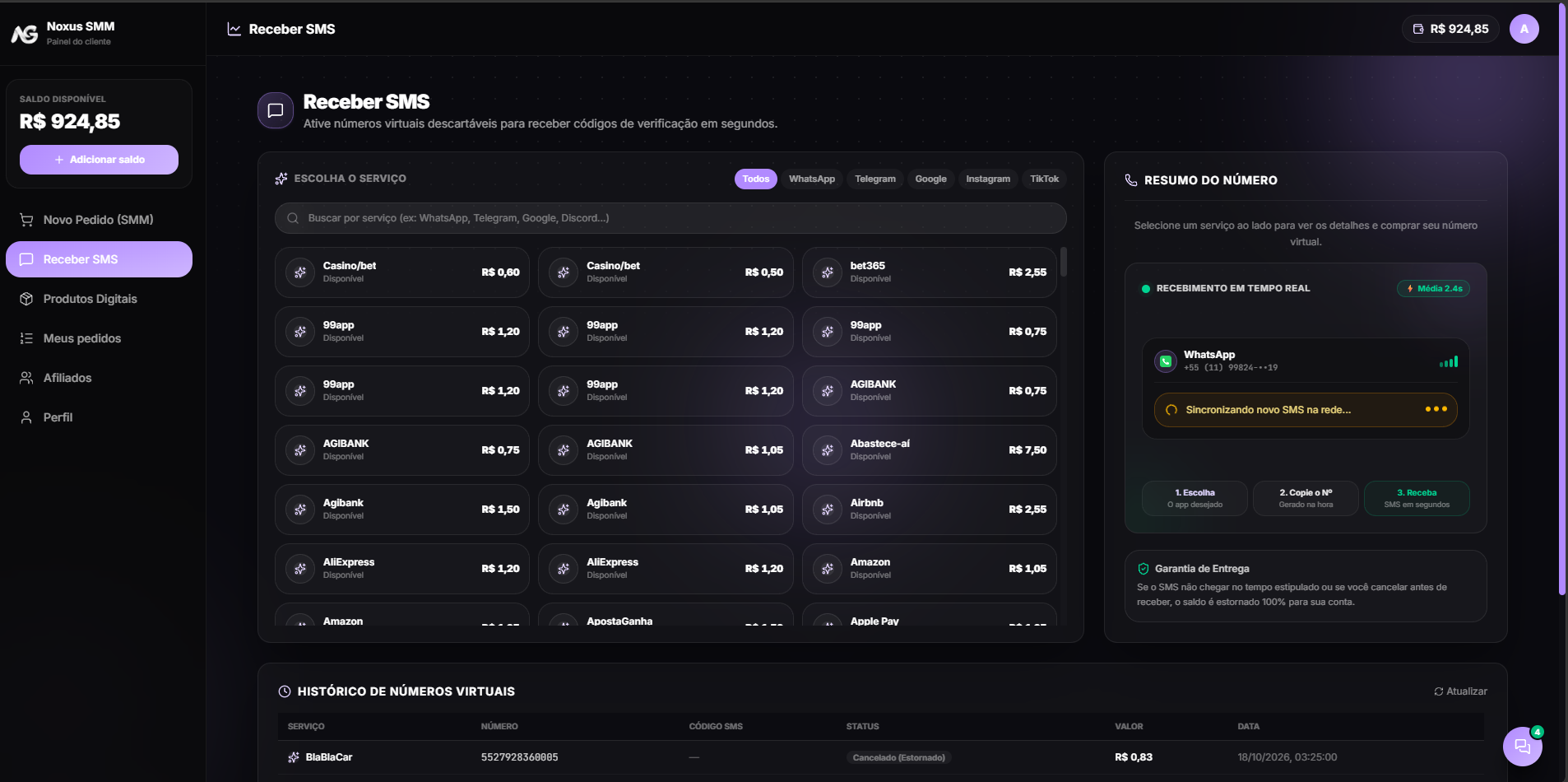
Task: Click the phone icon at Resumo do Número
Action: pos(1131,180)
